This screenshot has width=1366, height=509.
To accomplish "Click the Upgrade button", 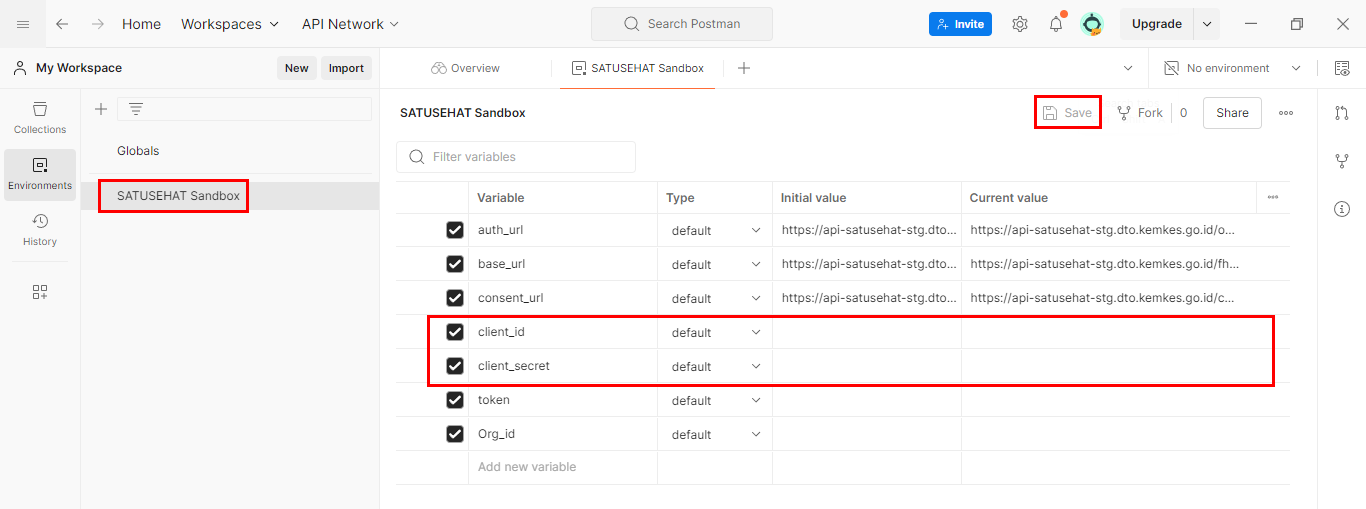I will pos(1157,24).
